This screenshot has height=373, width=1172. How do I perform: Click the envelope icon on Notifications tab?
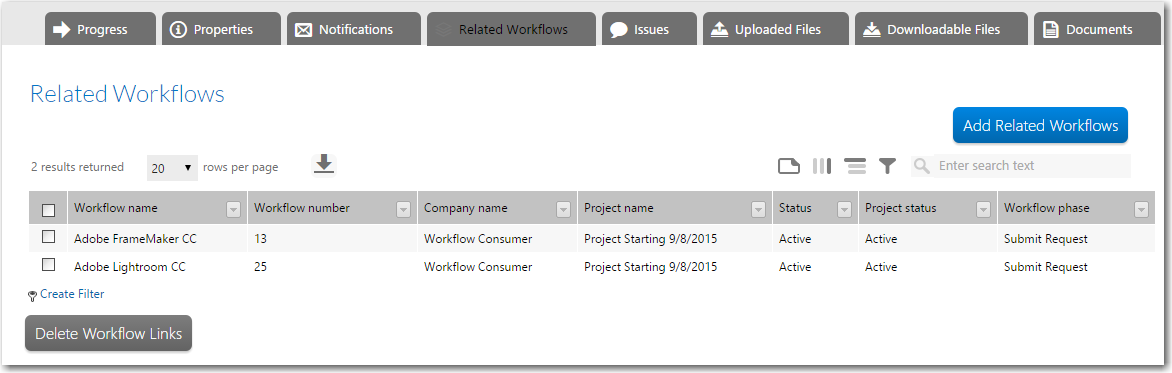[x=303, y=30]
